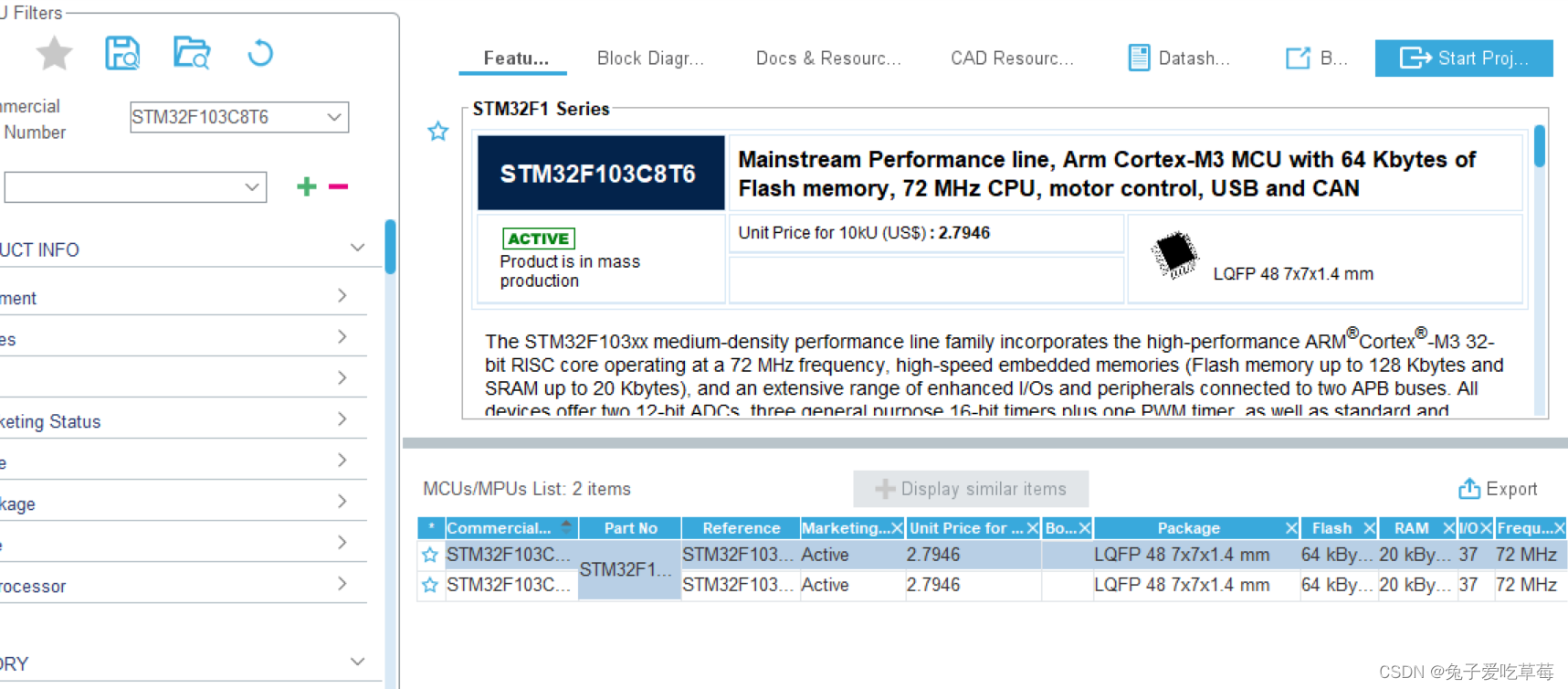Image resolution: width=1568 pixels, height=689 pixels.
Task: Click the reset filters refresh icon
Action: click(260, 53)
